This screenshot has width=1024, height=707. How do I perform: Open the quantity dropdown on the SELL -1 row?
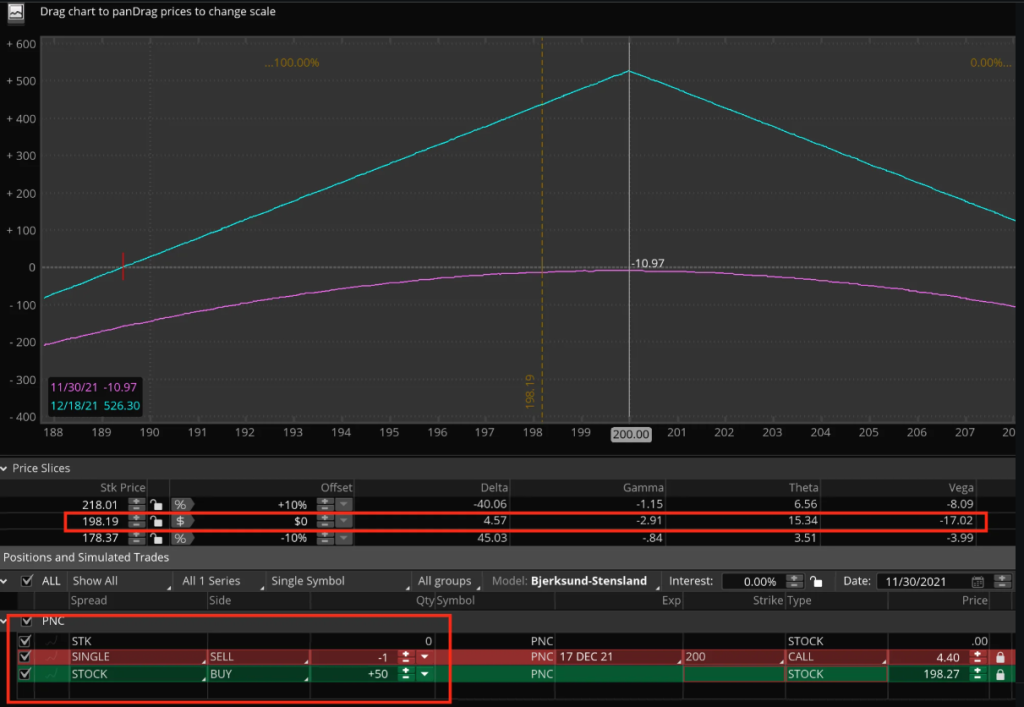[x=424, y=657]
